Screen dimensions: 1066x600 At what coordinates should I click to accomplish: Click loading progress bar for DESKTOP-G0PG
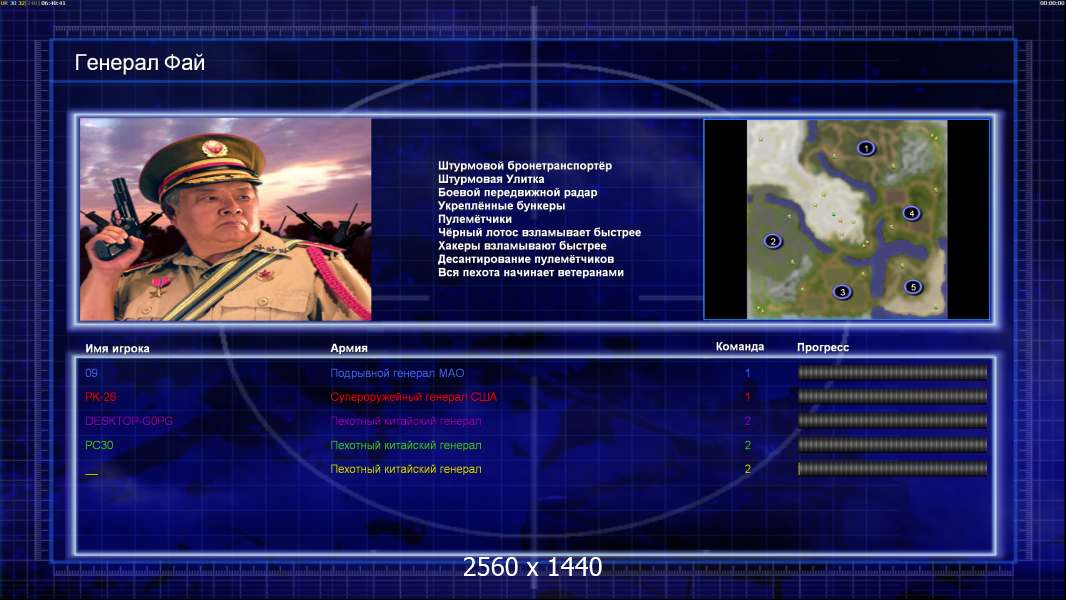(x=892, y=421)
